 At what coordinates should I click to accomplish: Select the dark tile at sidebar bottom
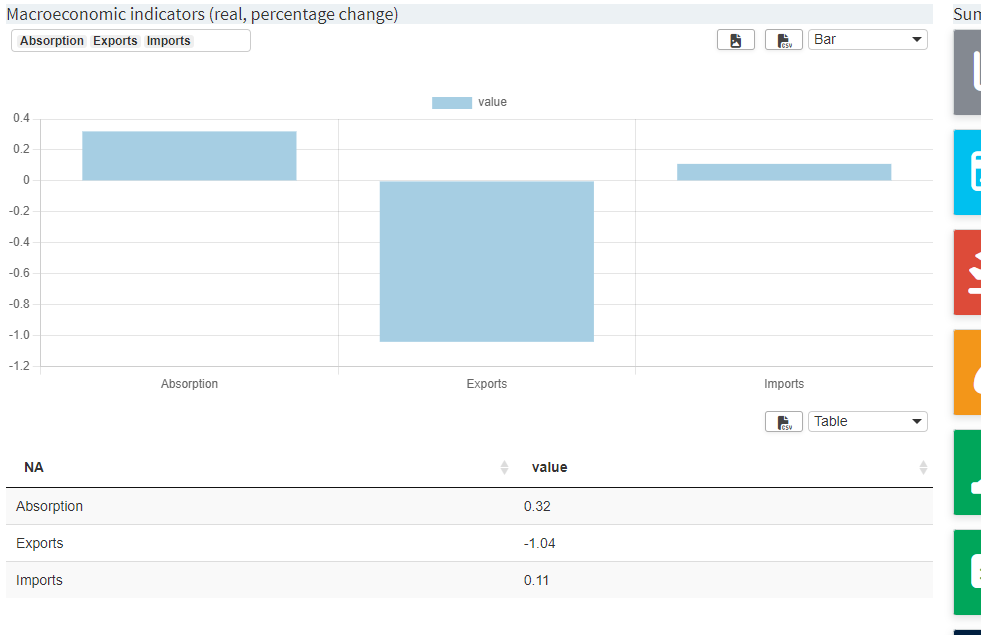(969, 628)
